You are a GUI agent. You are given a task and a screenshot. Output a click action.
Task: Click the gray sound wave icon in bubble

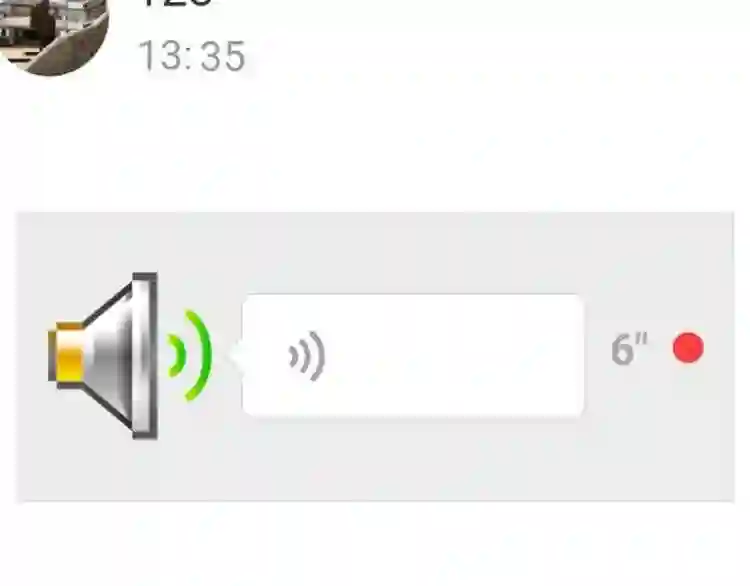tap(307, 356)
